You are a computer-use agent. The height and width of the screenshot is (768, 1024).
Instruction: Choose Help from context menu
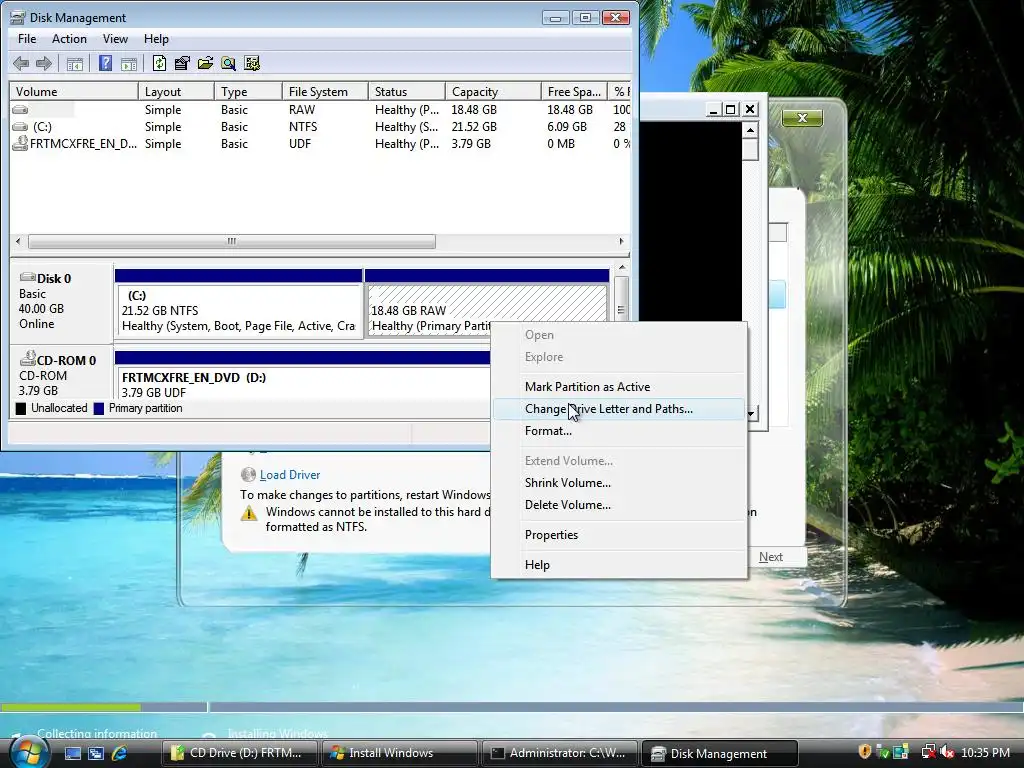(618, 565)
